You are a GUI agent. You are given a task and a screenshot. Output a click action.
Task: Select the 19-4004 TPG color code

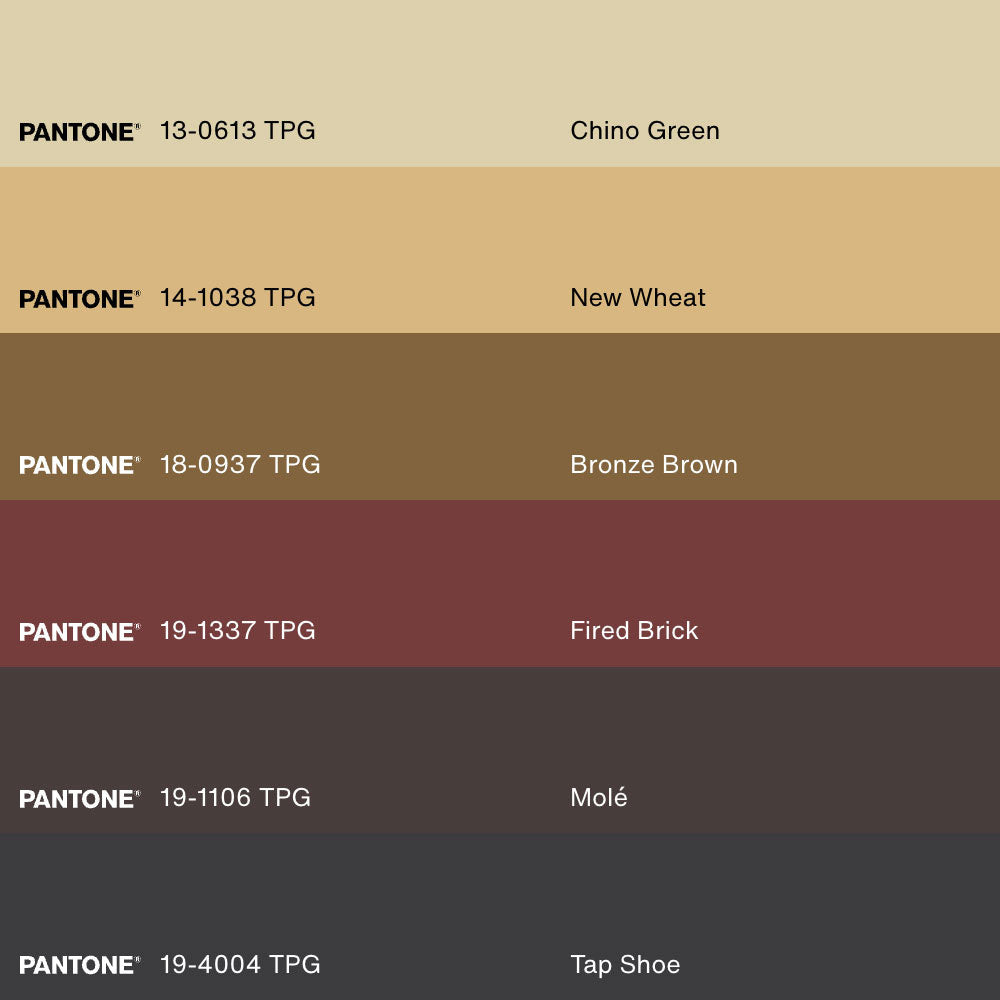[240, 964]
